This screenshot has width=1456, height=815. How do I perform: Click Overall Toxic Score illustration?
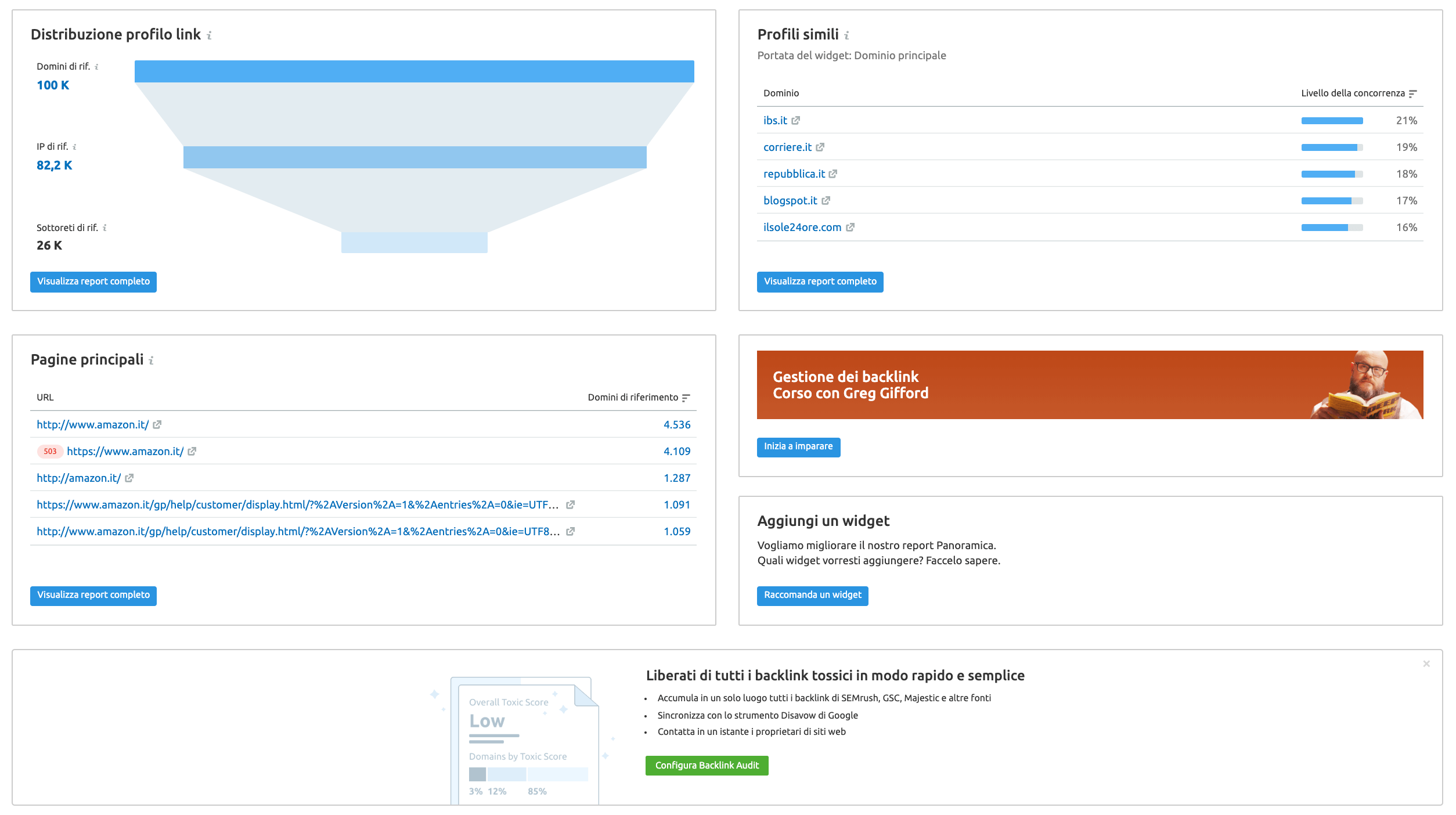tap(525, 741)
